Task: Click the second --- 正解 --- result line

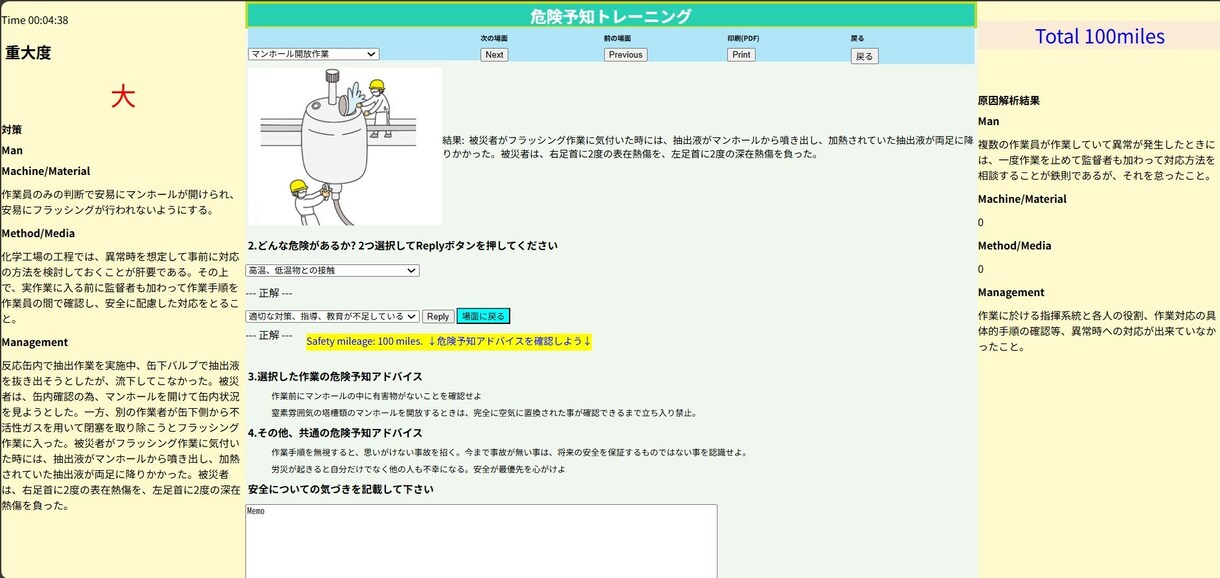Action: tap(269, 335)
